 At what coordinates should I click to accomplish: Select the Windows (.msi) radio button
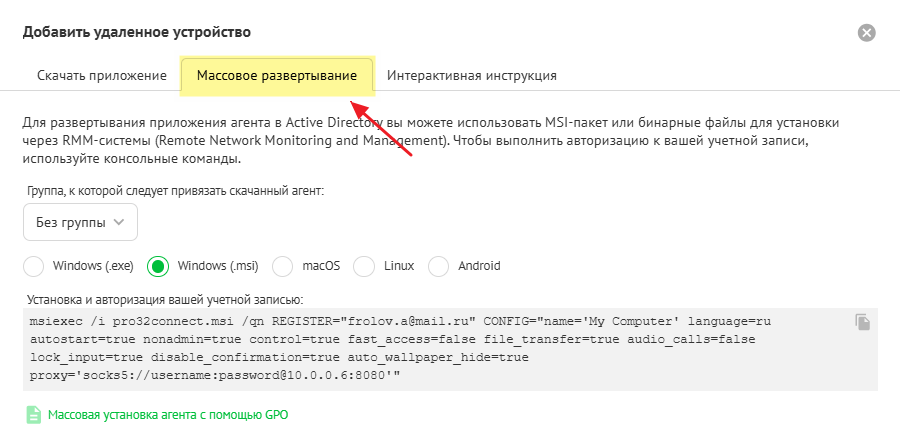[x=157, y=266]
